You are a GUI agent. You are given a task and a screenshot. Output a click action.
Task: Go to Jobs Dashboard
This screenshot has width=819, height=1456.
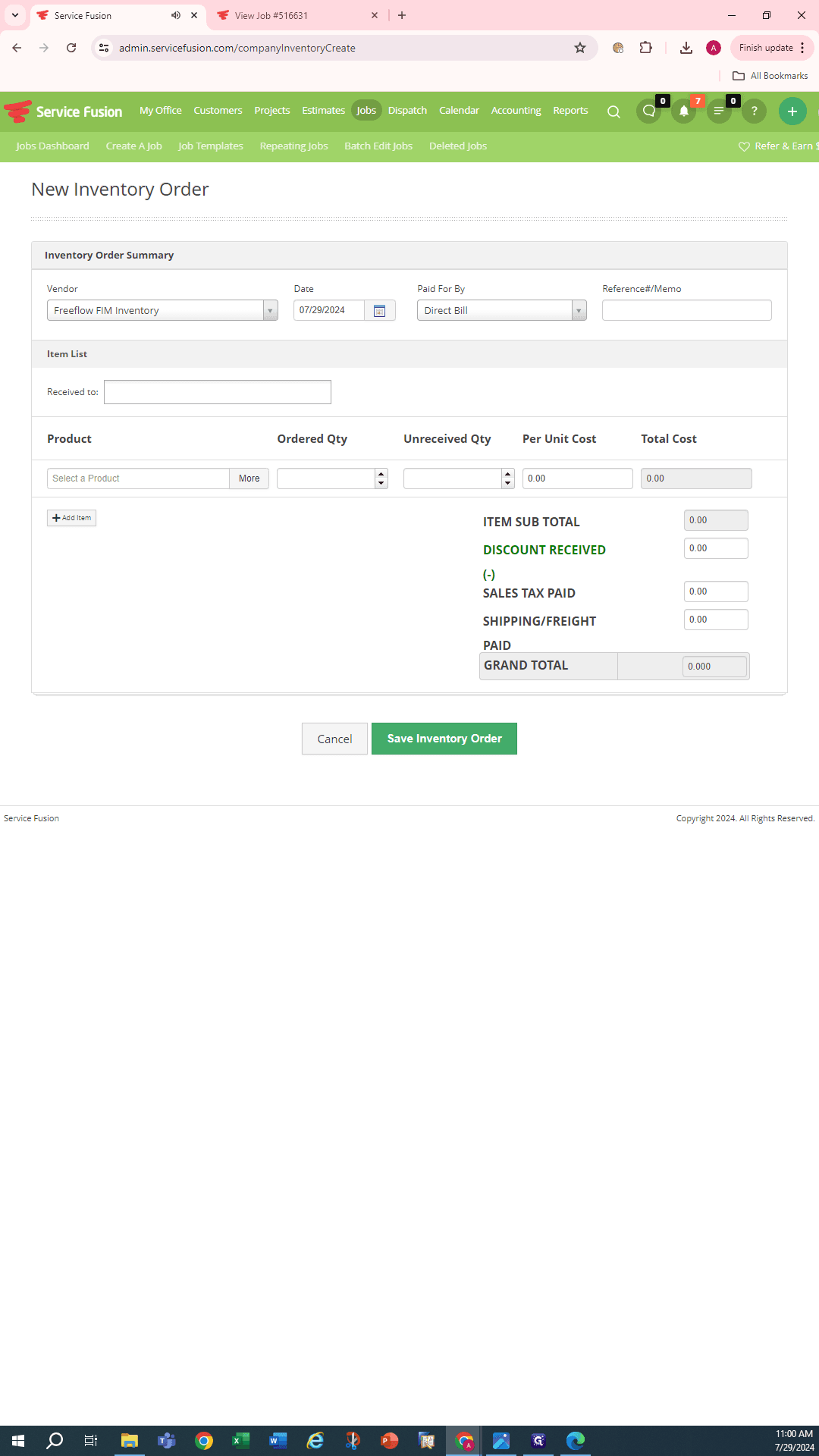tap(53, 146)
